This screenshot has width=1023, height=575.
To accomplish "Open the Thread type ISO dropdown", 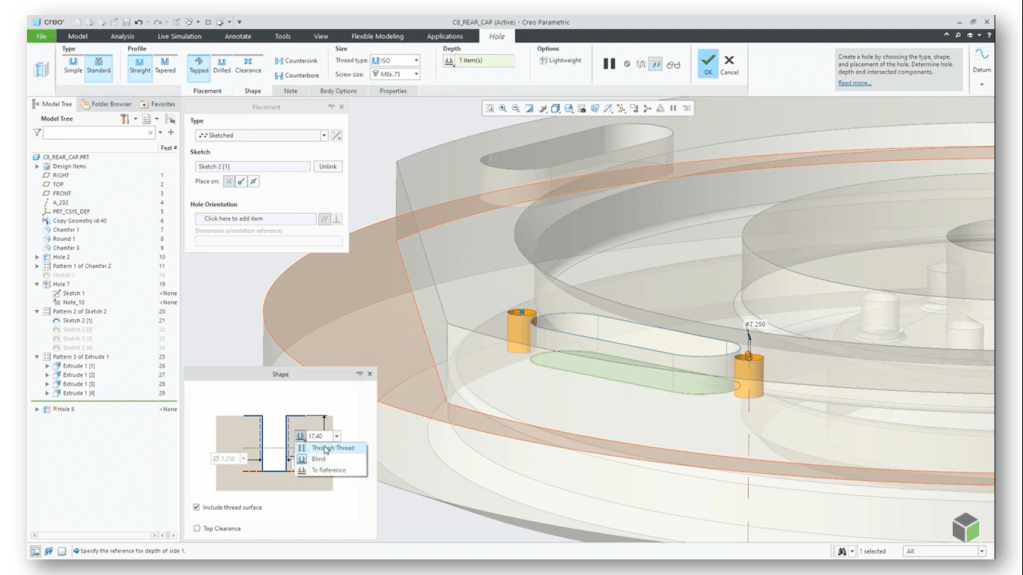I will click(395, 60).
